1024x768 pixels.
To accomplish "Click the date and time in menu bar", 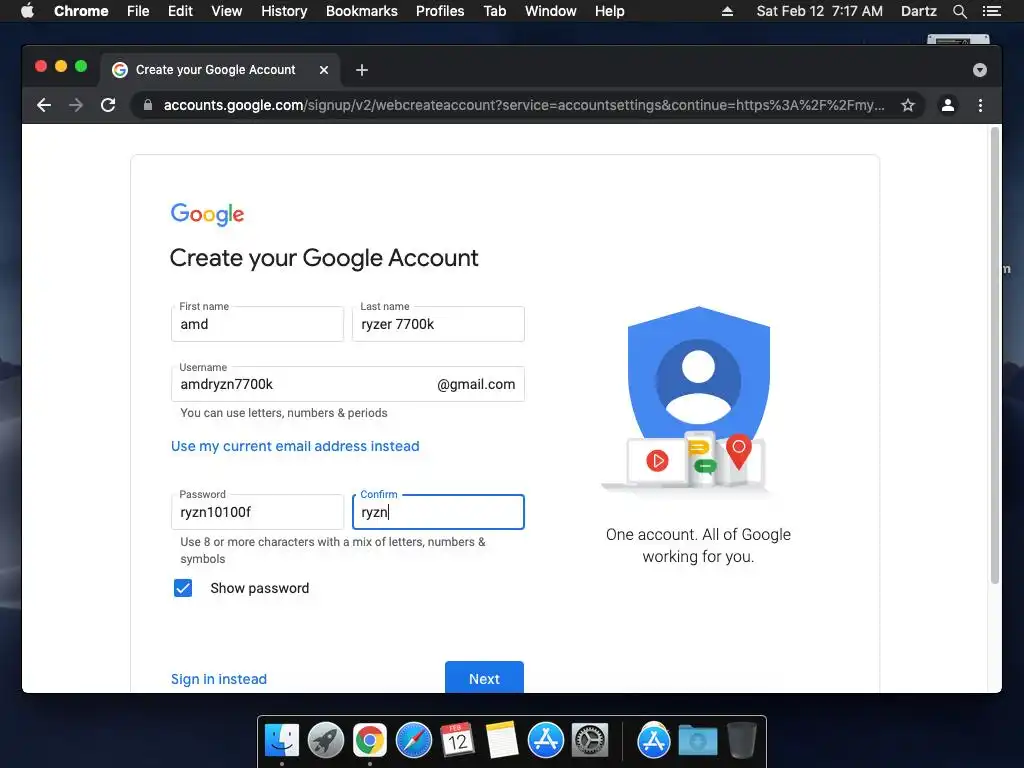I will (820, 11).
